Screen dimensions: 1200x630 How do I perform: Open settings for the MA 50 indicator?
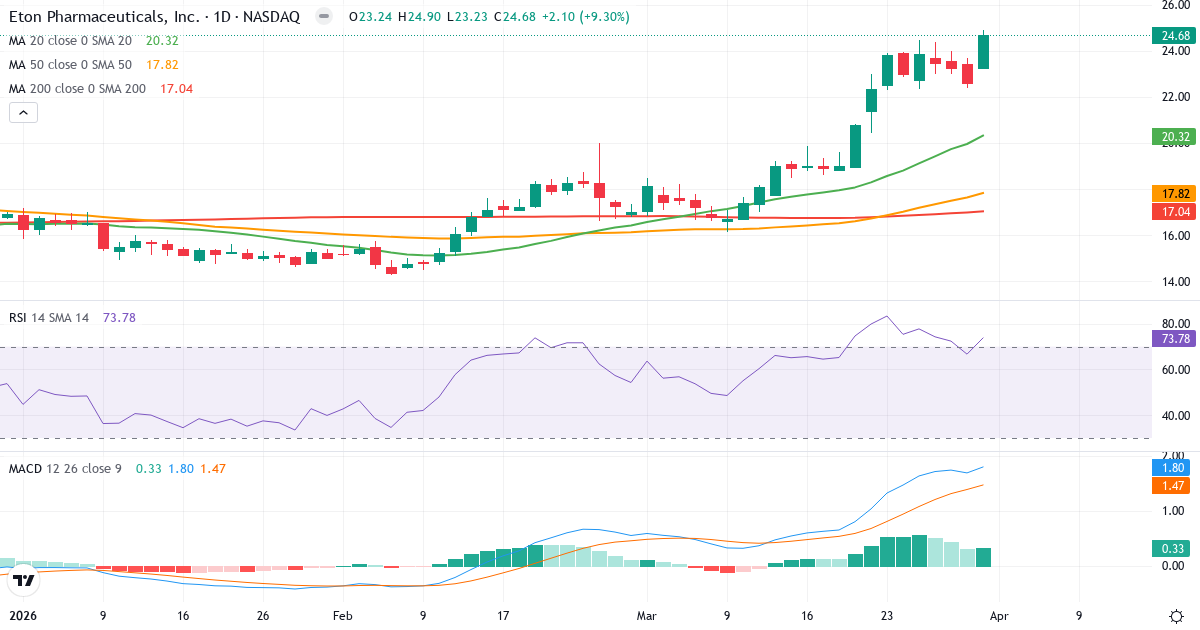tap(70, 66)
